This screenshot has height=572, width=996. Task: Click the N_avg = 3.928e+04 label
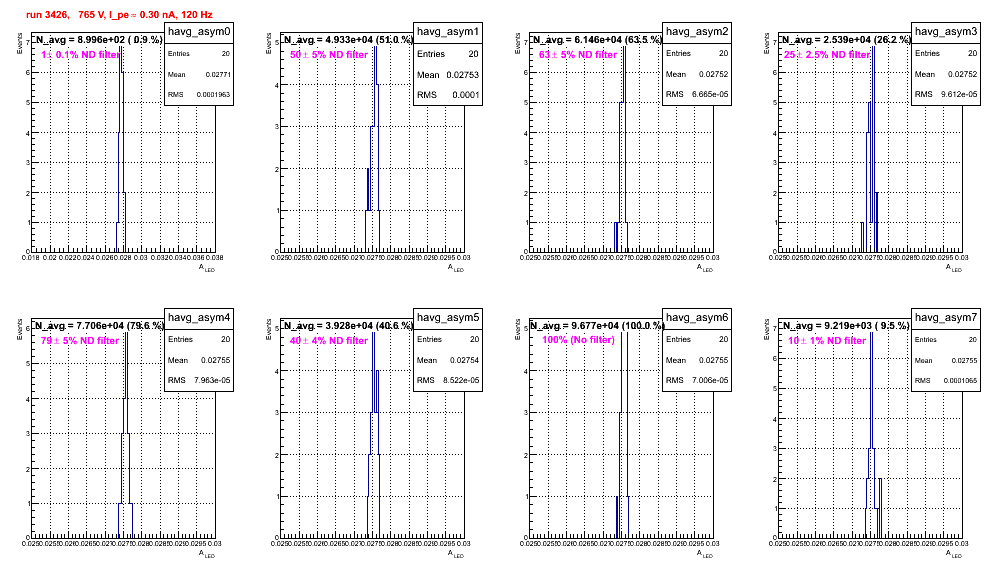coord(348,325)
